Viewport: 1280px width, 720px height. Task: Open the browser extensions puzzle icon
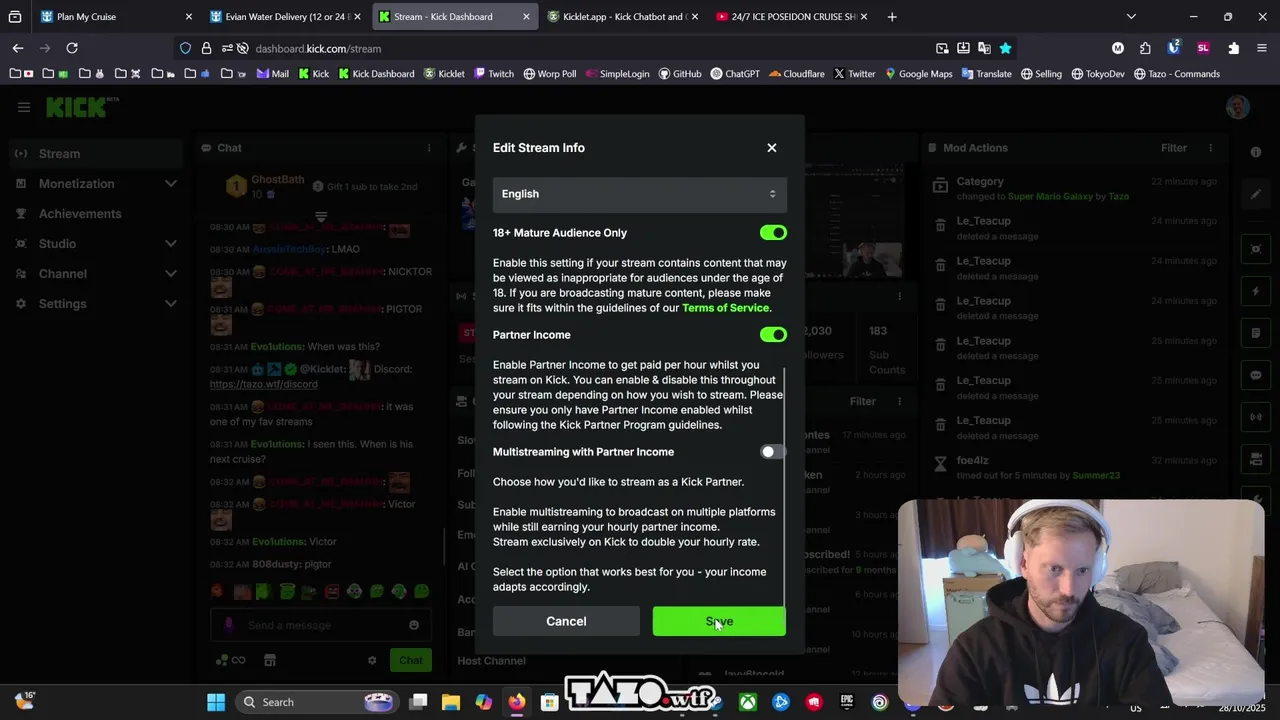coord(1145,48)
